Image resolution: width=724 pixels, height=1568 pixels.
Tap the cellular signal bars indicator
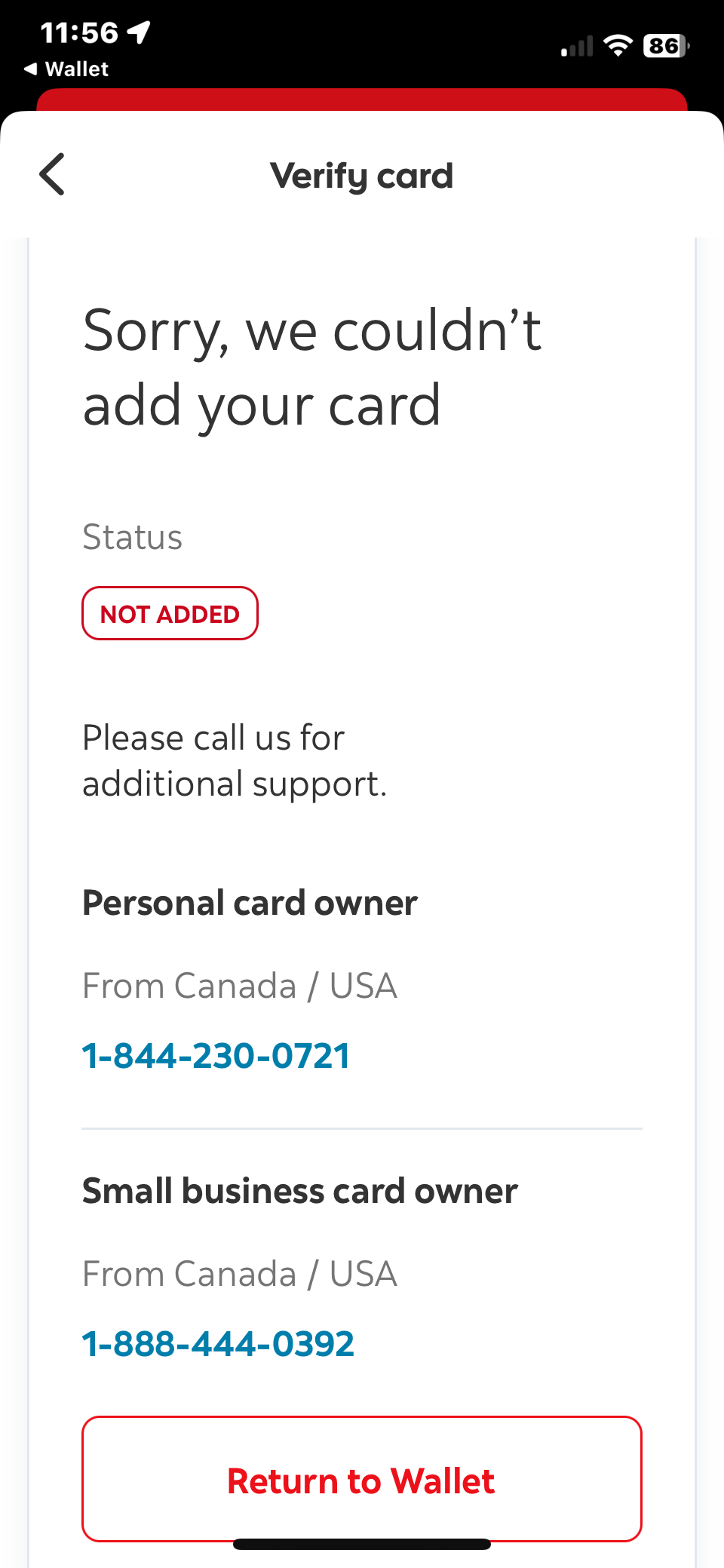point(577,47)
